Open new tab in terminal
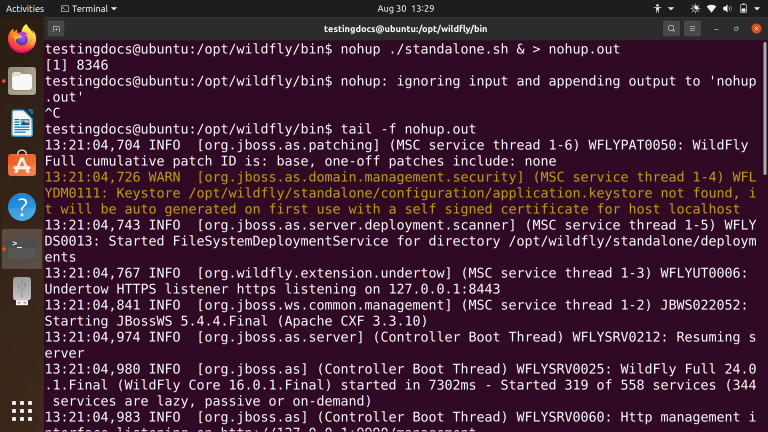This screenshot has height=432, width=768. [x=57, y=28]
